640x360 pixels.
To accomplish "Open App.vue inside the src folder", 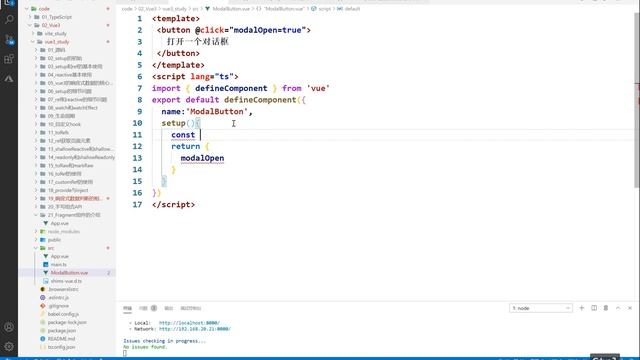I will tap(60, 256).
